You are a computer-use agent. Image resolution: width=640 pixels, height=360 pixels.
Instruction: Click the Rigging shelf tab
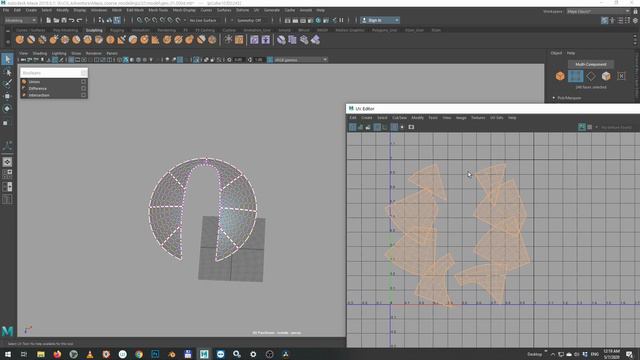pos(117,30)
